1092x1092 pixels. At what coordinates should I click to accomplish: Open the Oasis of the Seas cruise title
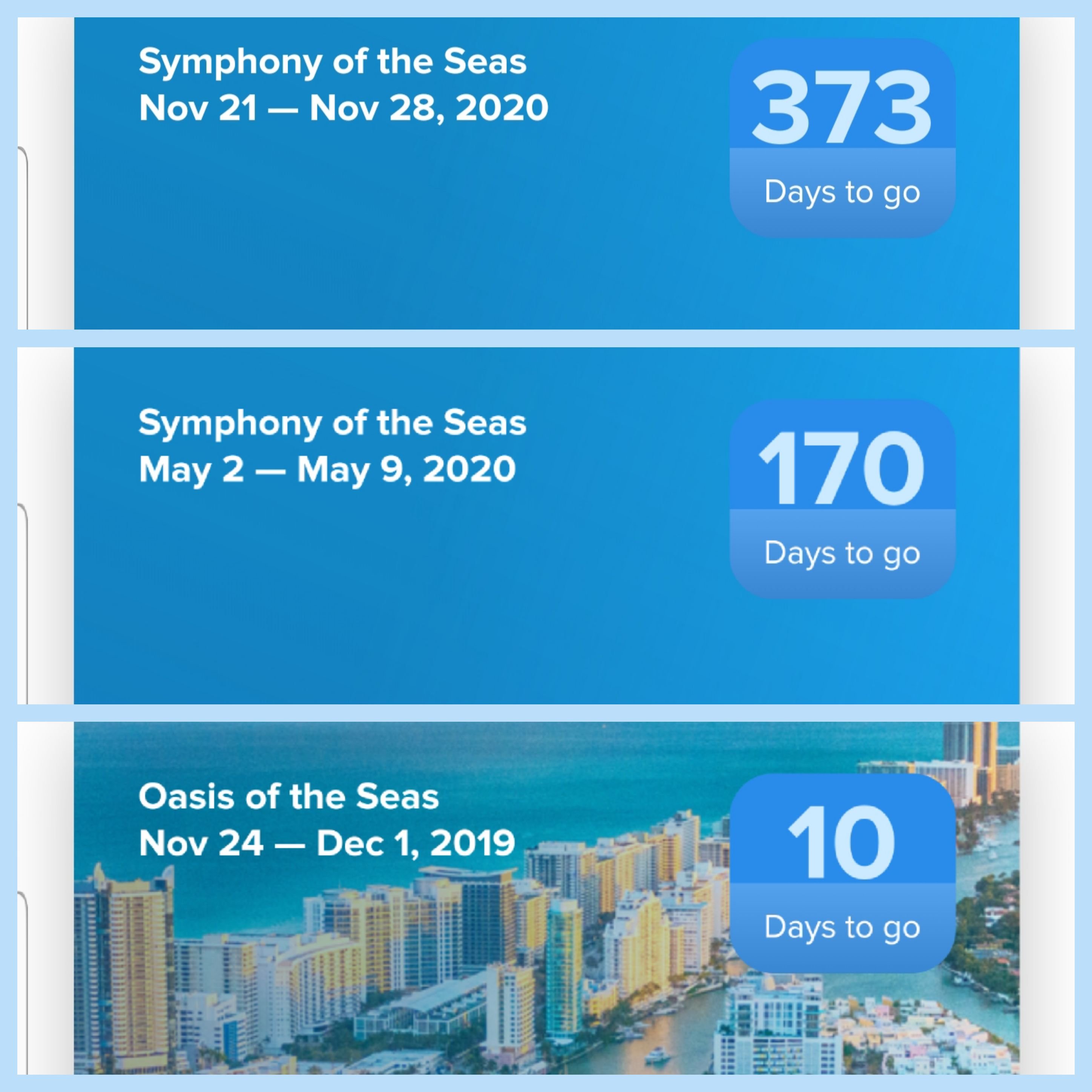289,797
